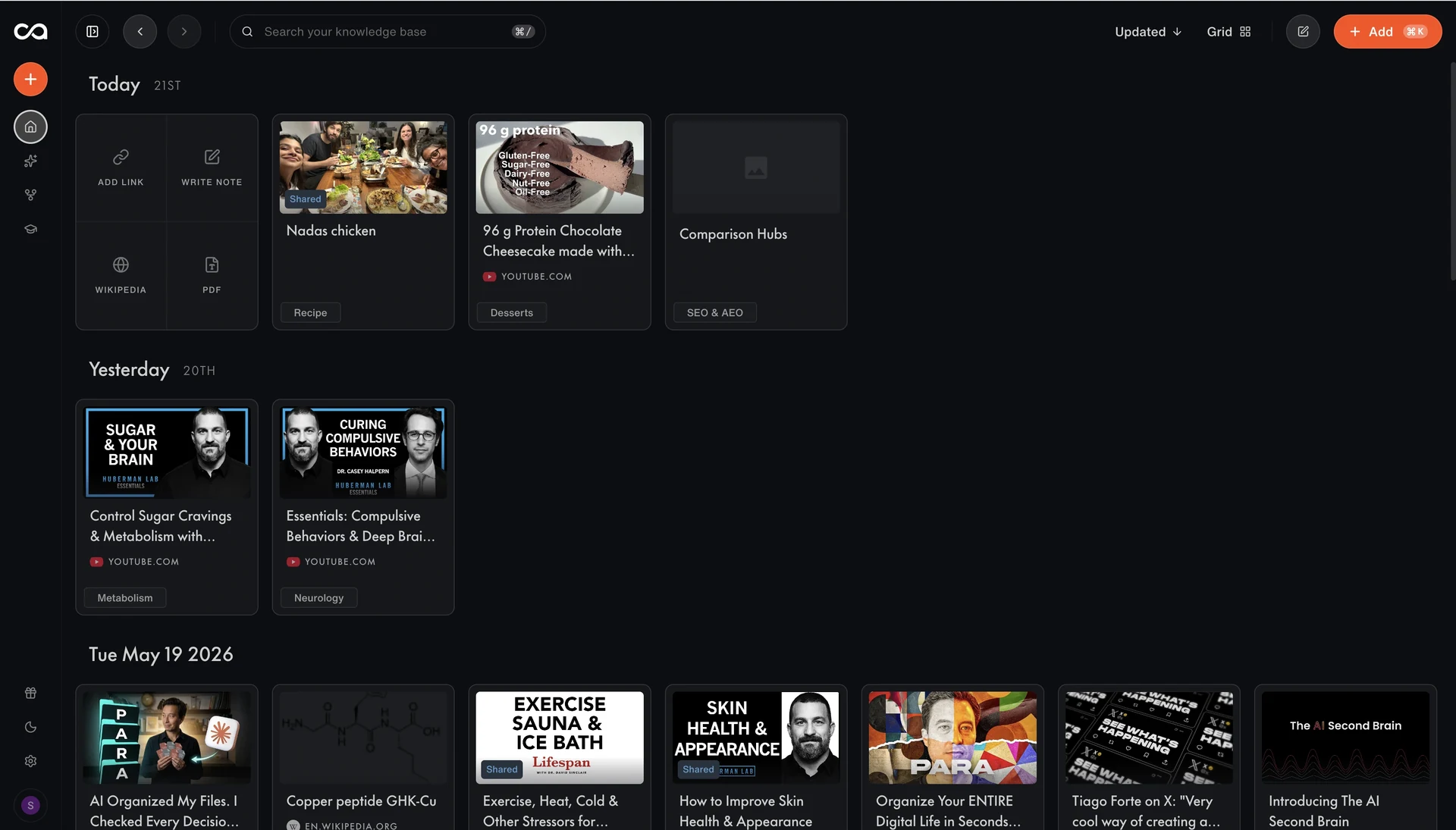Open the Grid view dropdown
This screenshot has width=1456, height=830.
coord(1228,31)
